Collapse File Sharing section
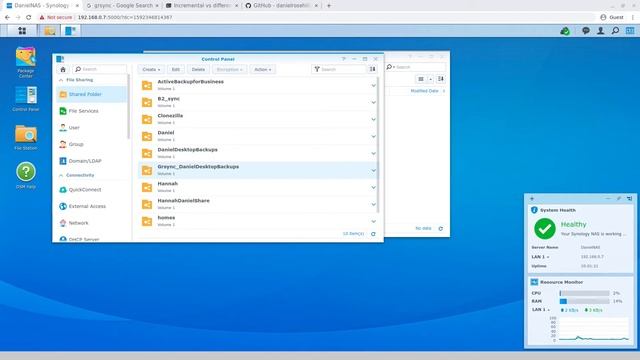The image size is (640, 360). point(61,80)
